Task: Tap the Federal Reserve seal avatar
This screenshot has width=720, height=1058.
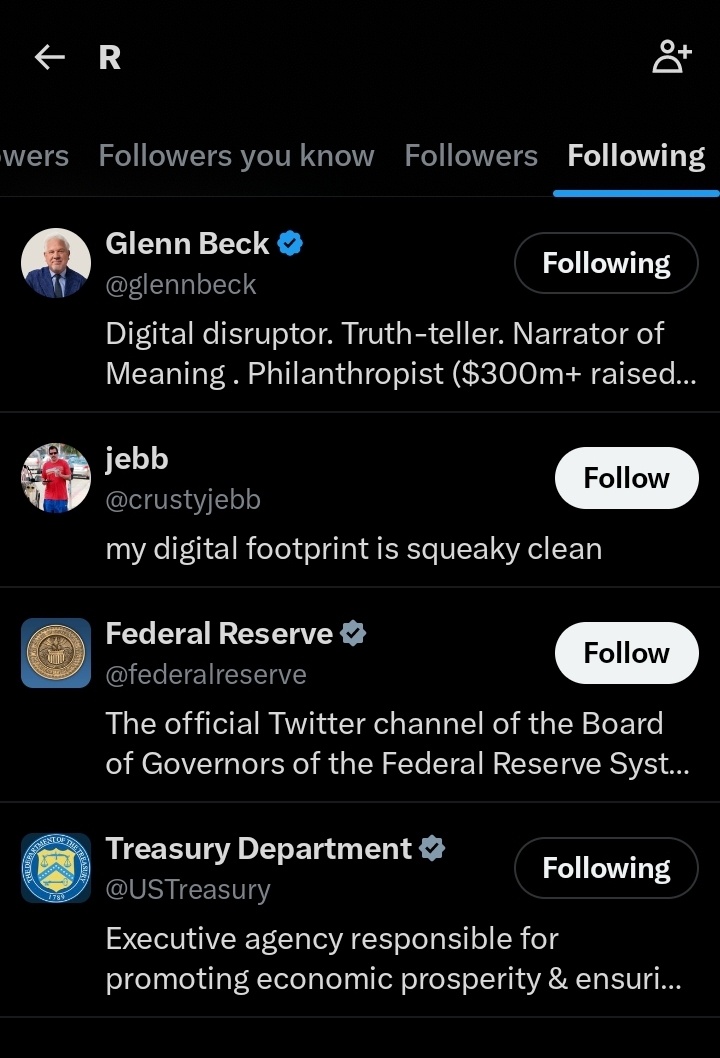Action: point(56,653)
